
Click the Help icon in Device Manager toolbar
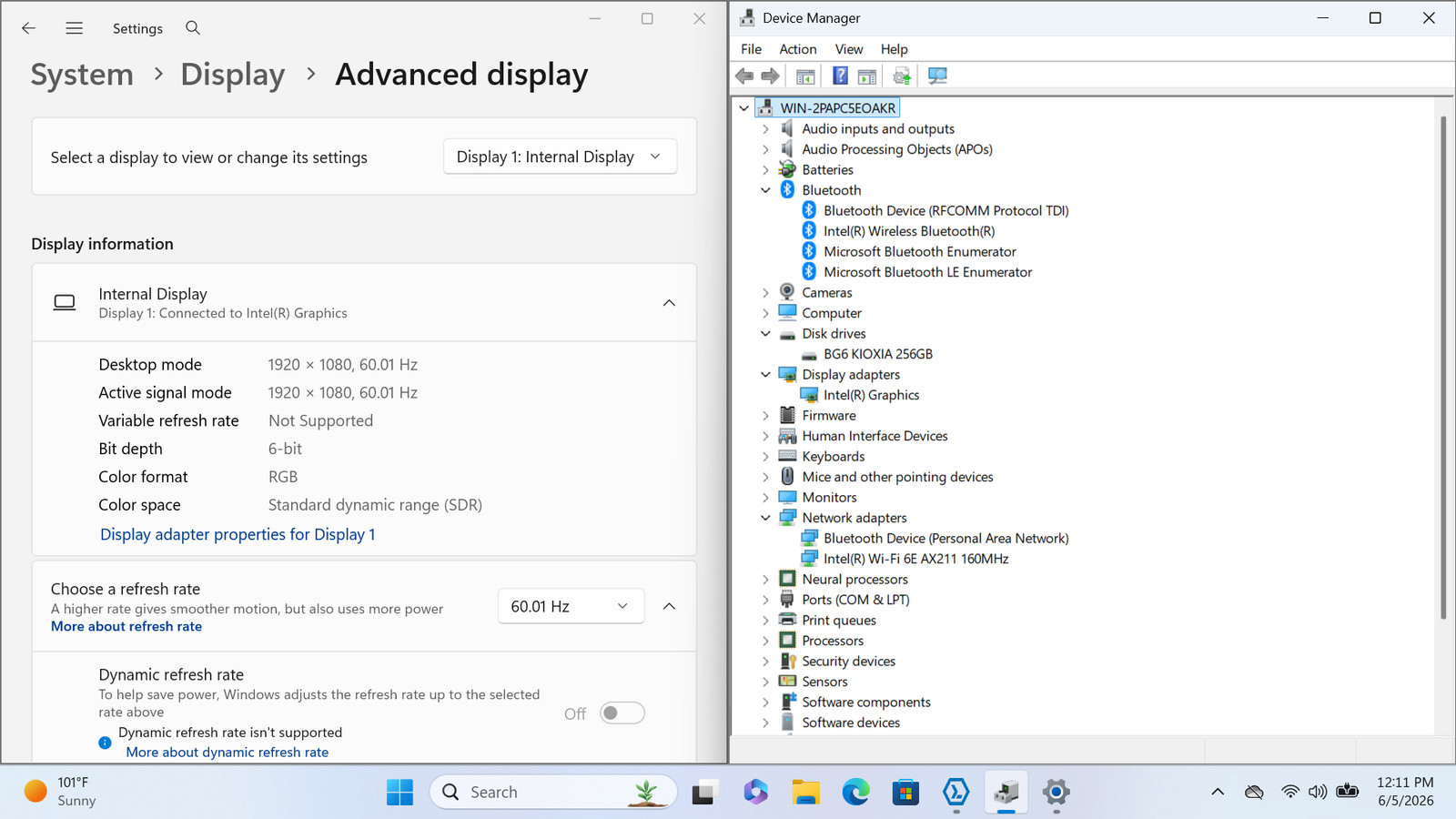point(840,76)
